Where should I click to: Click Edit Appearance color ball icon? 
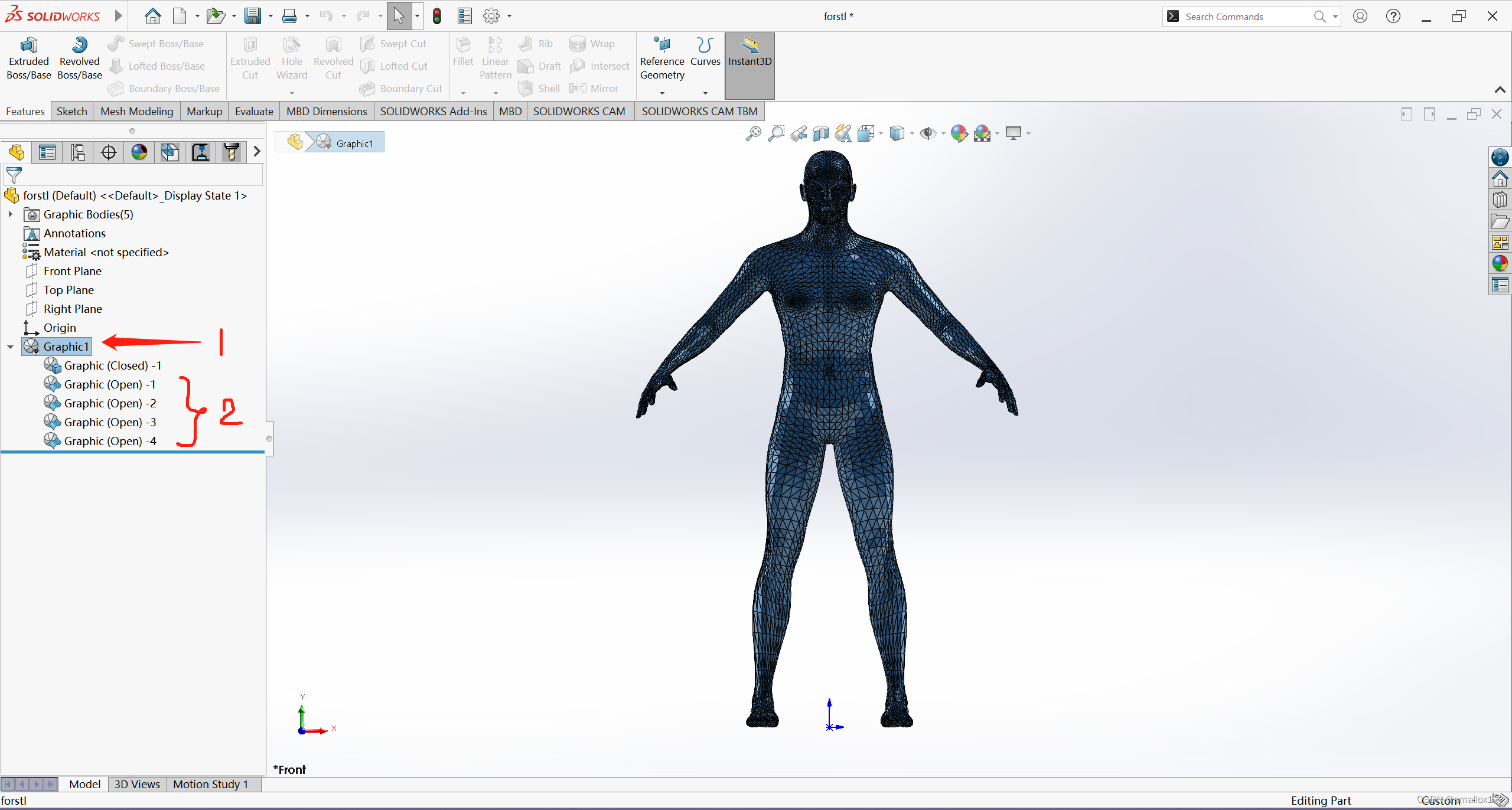(959, 133)
